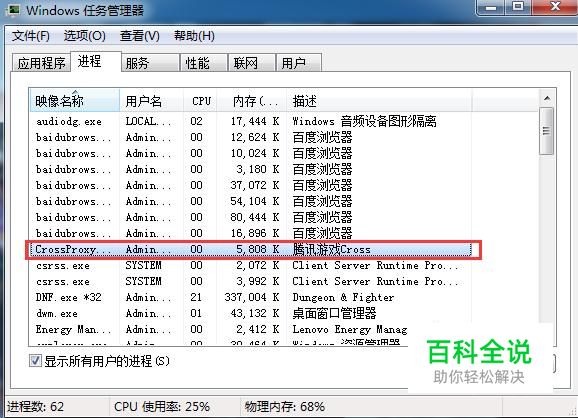Sort by 映像名称 column header
578x418 pixels.
tap(74, 101)
